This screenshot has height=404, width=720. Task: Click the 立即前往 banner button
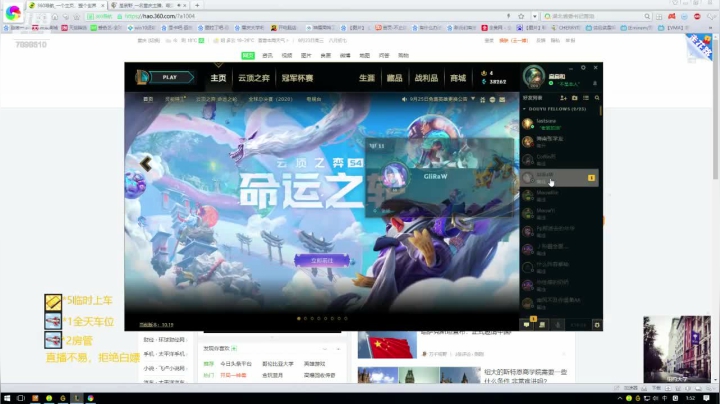pos(322,260)
